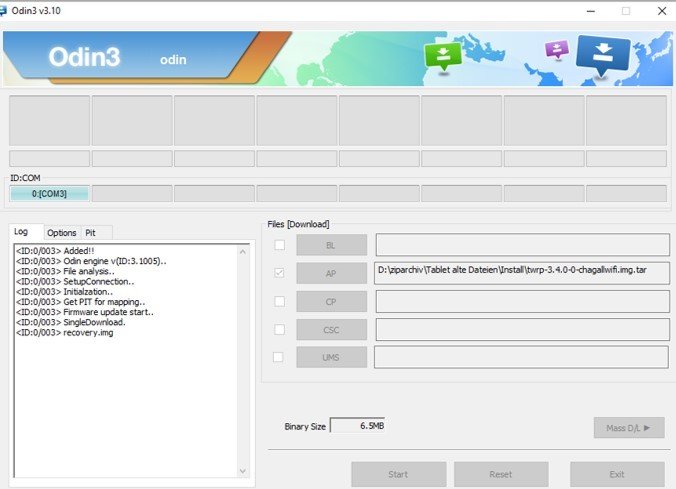Click the 'Firmware update start..' log line

pyautogui.click(x=84, y=312)
